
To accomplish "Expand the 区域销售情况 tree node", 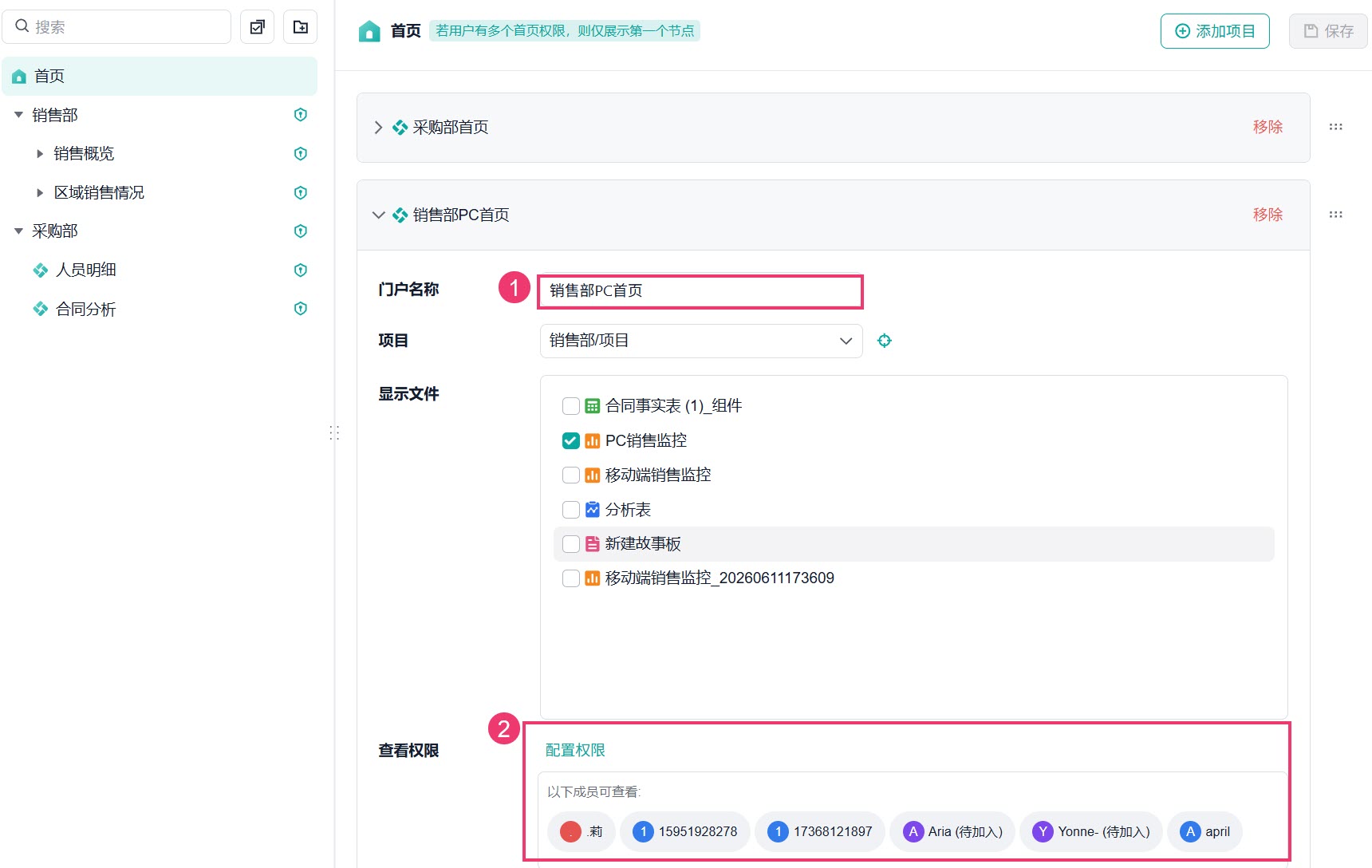I will pyautogui.click(x=40, y=192).
